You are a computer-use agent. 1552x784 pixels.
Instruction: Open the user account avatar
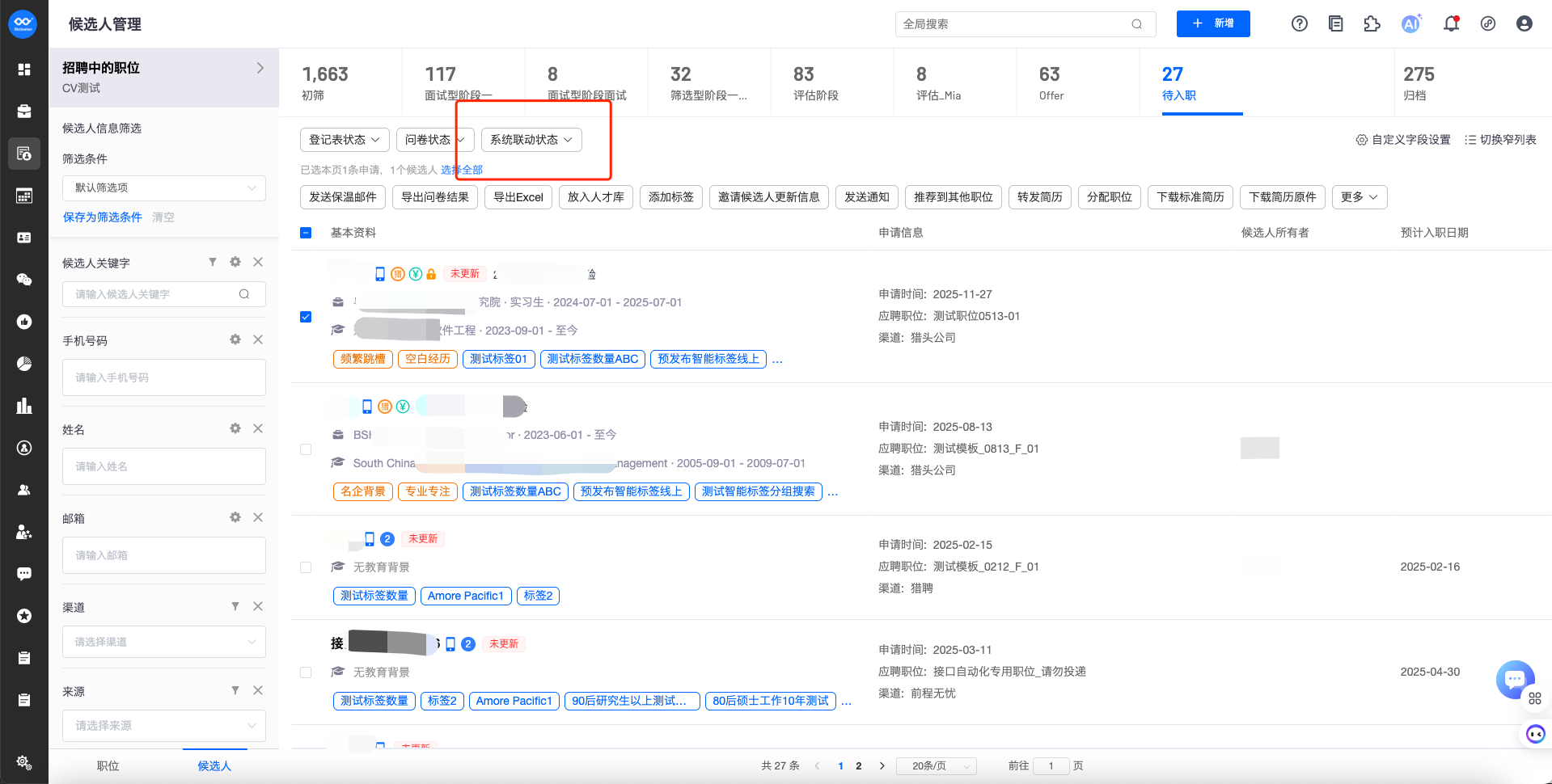click(x=1525, y=24)
